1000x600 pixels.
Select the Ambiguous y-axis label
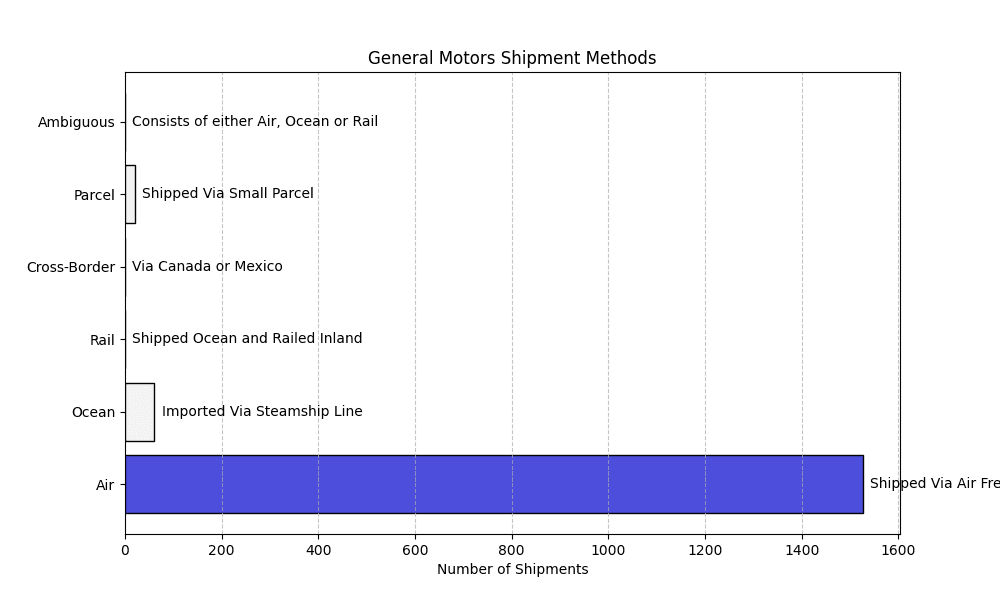76,122
